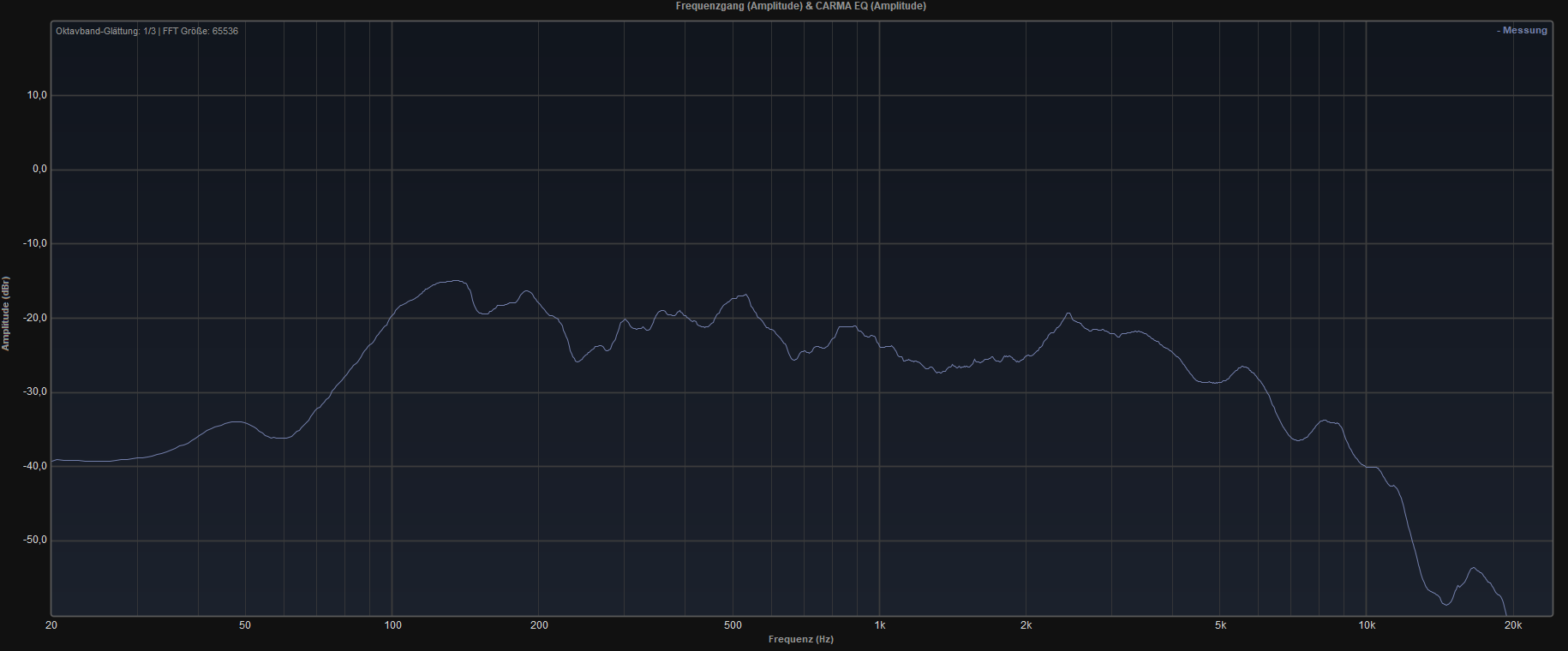Image resolution: width=1568 pixels, height=651 pixels.
Task: Click the Messung legend entry
Action: pyautogui.click(x=1522, y=30)
